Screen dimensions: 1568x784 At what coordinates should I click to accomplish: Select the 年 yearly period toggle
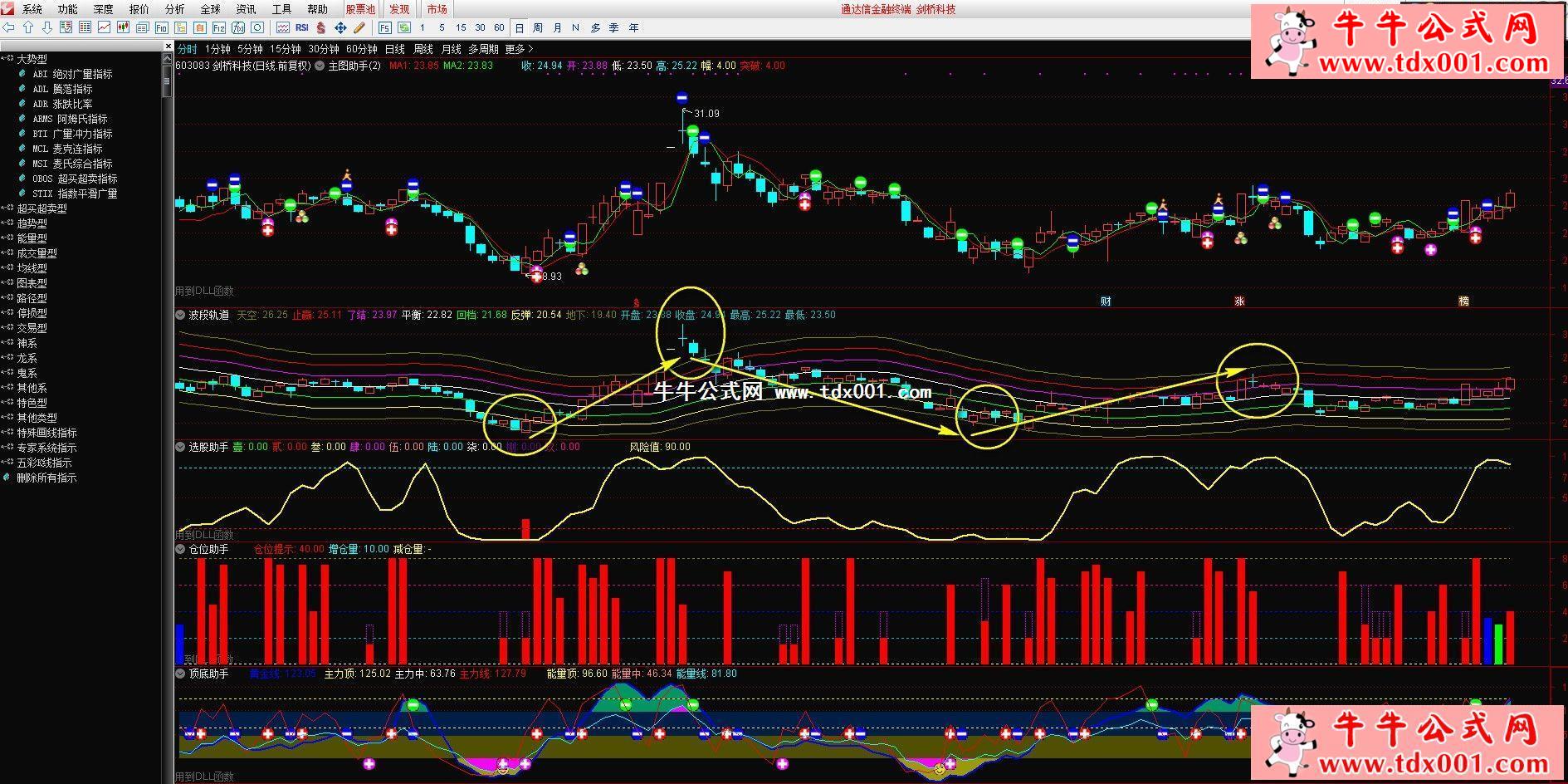pos(633,27)
